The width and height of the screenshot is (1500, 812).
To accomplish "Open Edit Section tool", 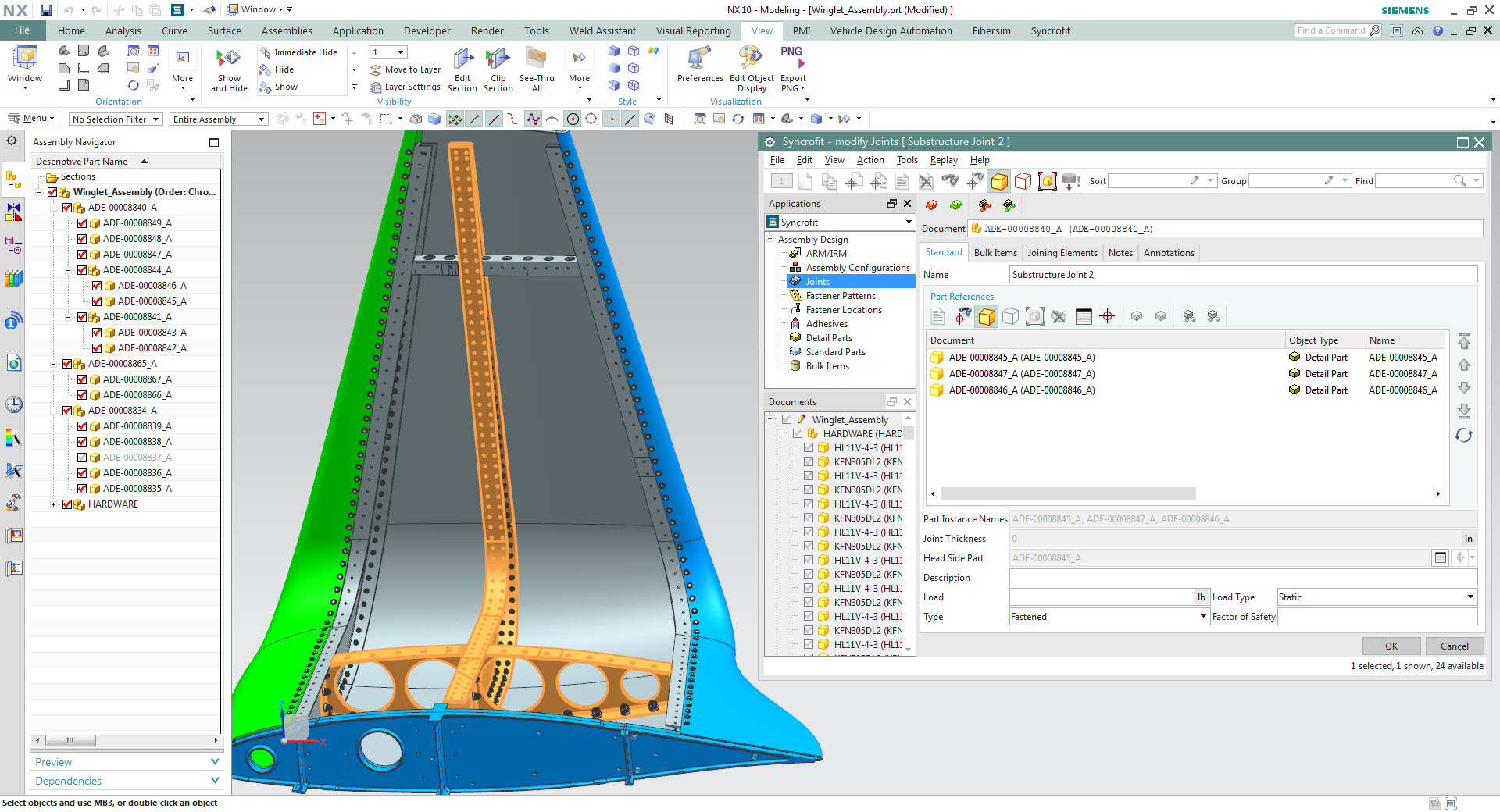I will click(x=462, y=69).
